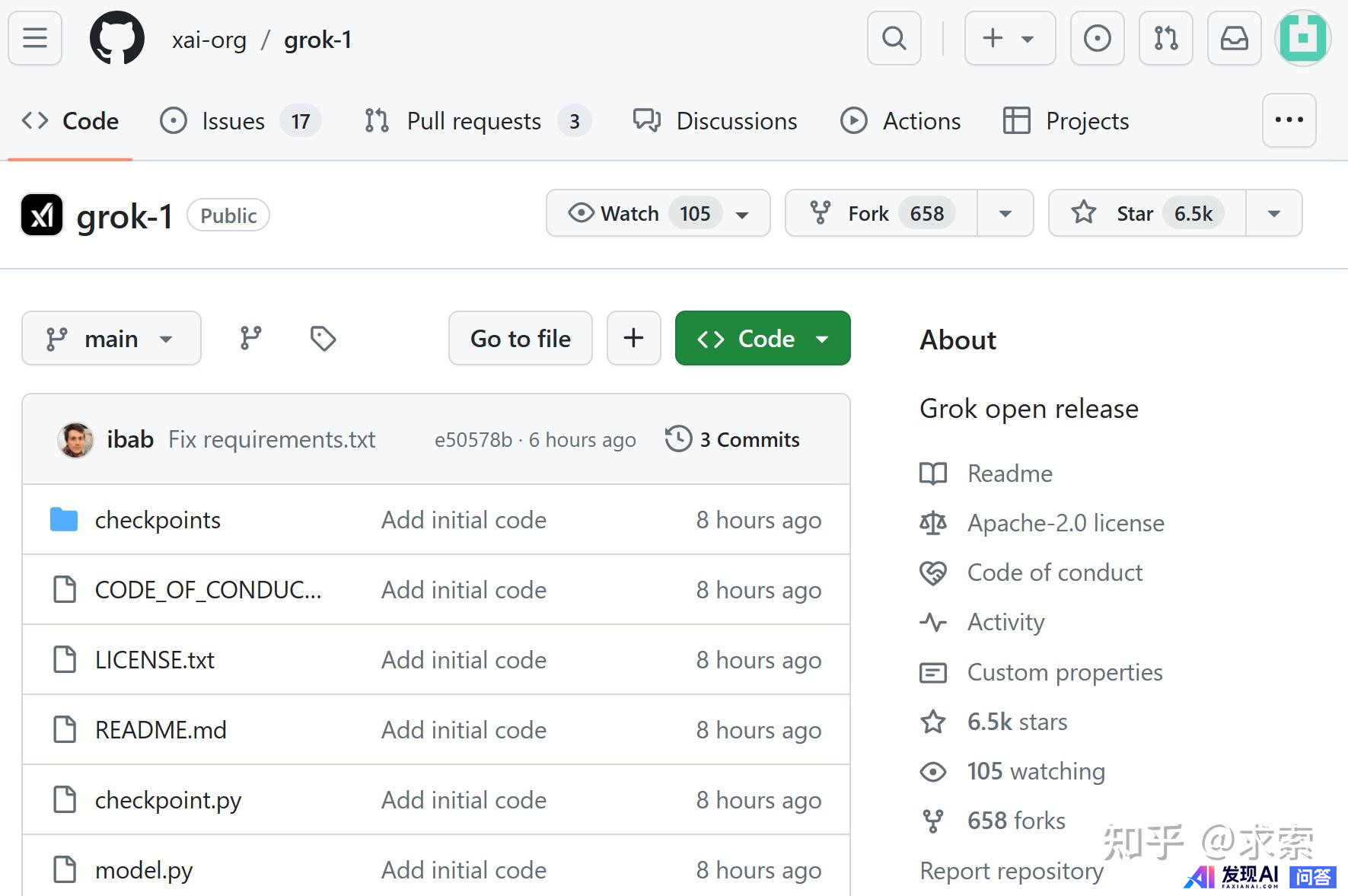
Task: View the 105 watching list
Action: [1036, 771]
